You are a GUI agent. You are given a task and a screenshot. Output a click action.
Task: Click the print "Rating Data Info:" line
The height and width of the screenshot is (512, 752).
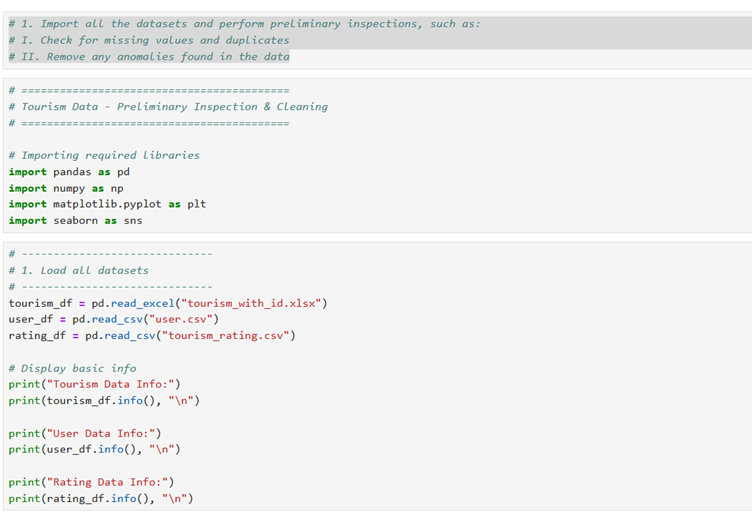[x=91, y=482]
